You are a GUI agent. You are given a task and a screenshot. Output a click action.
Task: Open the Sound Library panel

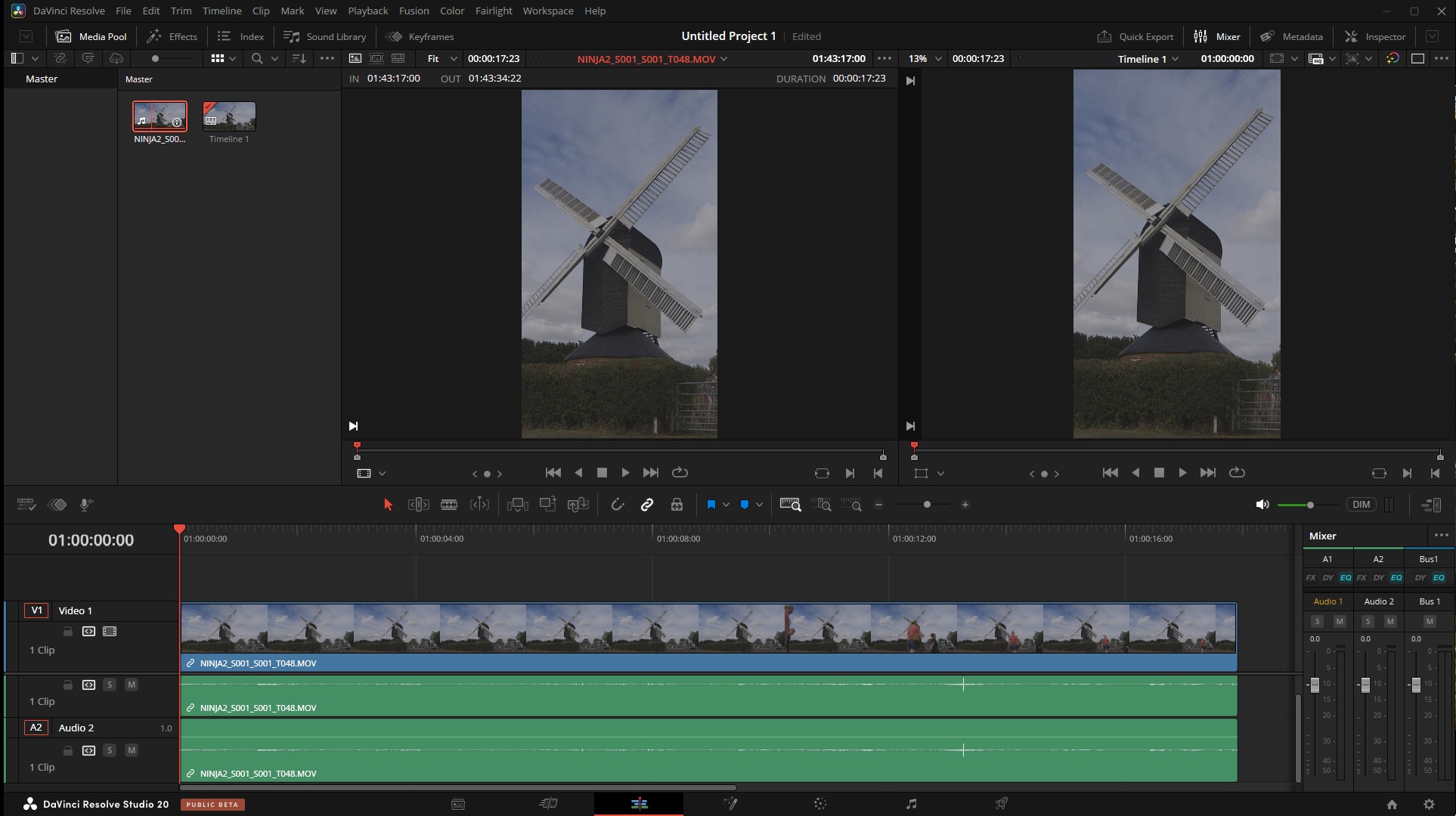pyautogui.click(x=324, y=36)
